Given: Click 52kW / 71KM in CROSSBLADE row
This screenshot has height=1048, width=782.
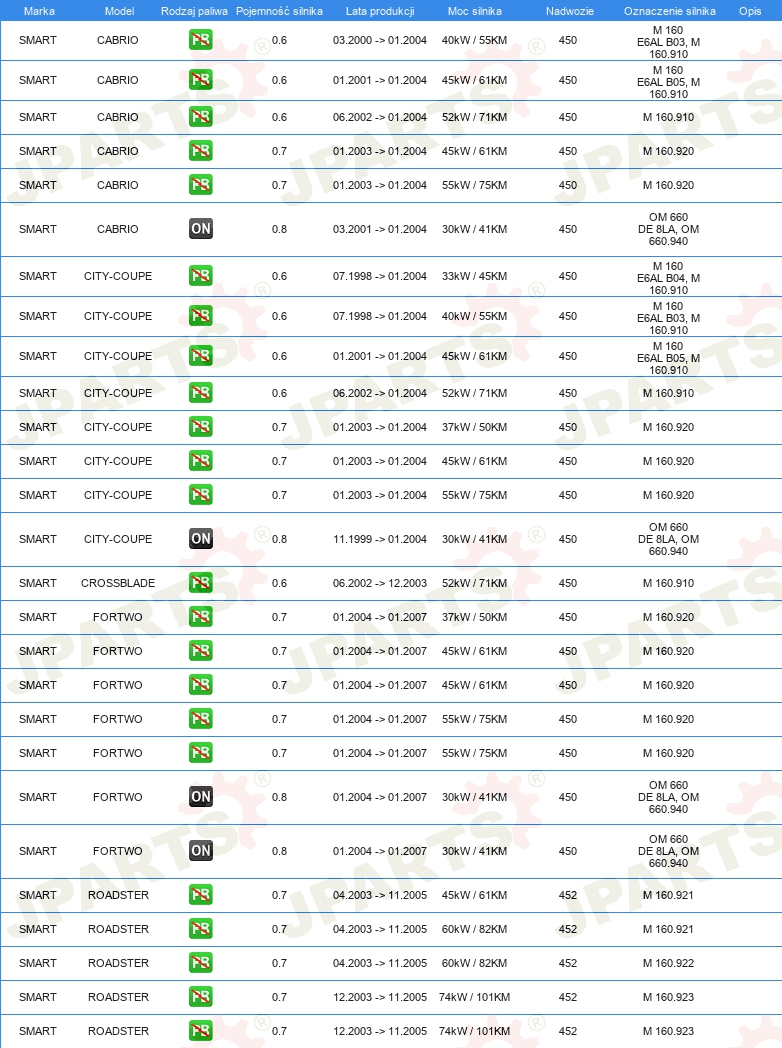Looking at the screenshot, I should [x=475, y=583].
